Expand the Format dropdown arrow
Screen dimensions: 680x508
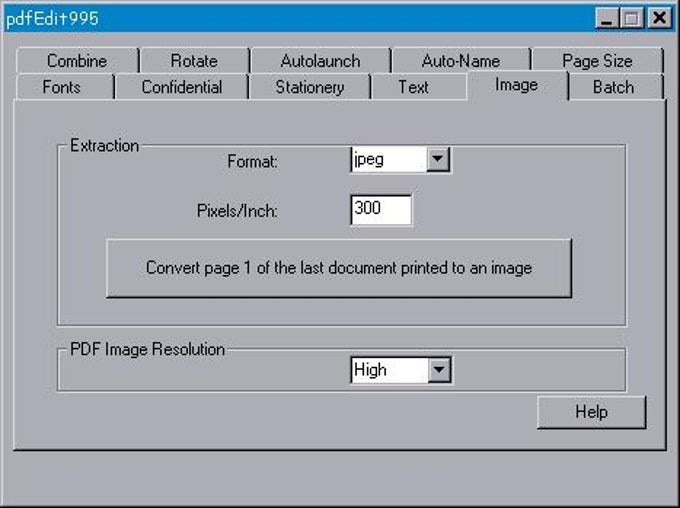[x=438, y=159]
